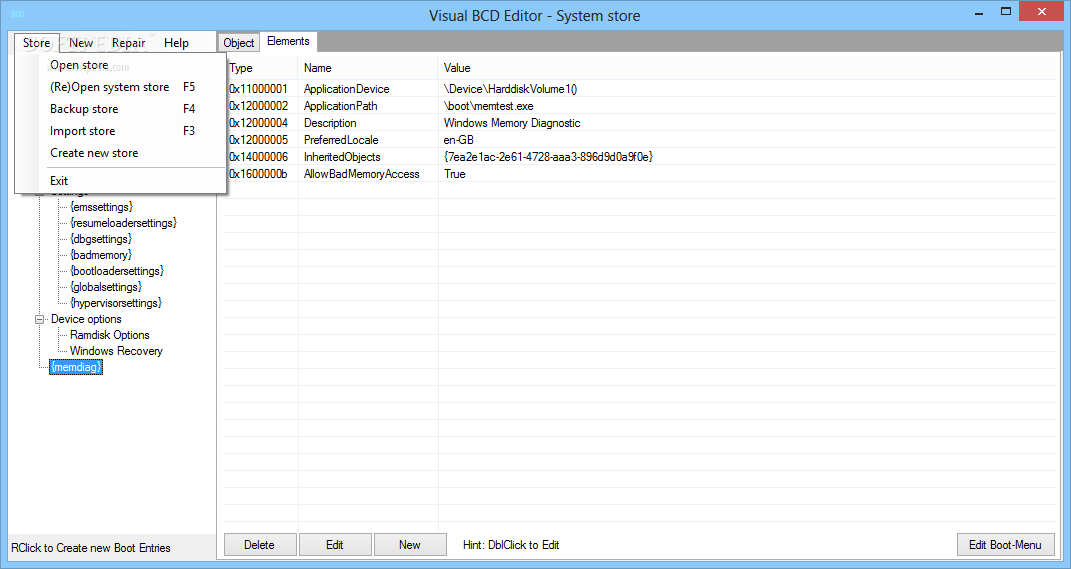Select the ApplicationDevice row name
The height and width of the screenshot is (569, 1071).
click(x=346, y=89)
